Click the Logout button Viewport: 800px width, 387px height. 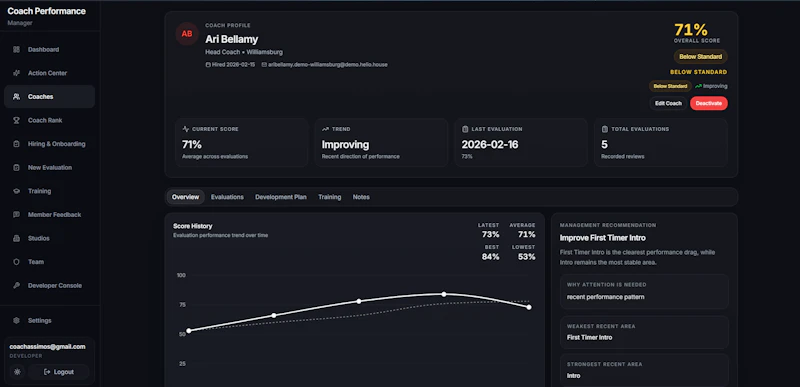coord(59,372)
